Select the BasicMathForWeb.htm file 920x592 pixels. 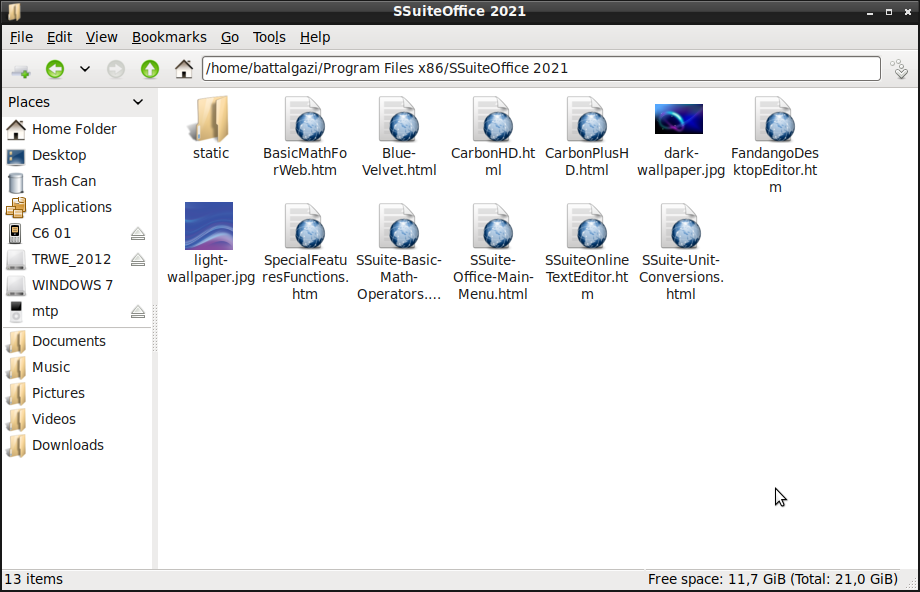[x=305, y=137]
